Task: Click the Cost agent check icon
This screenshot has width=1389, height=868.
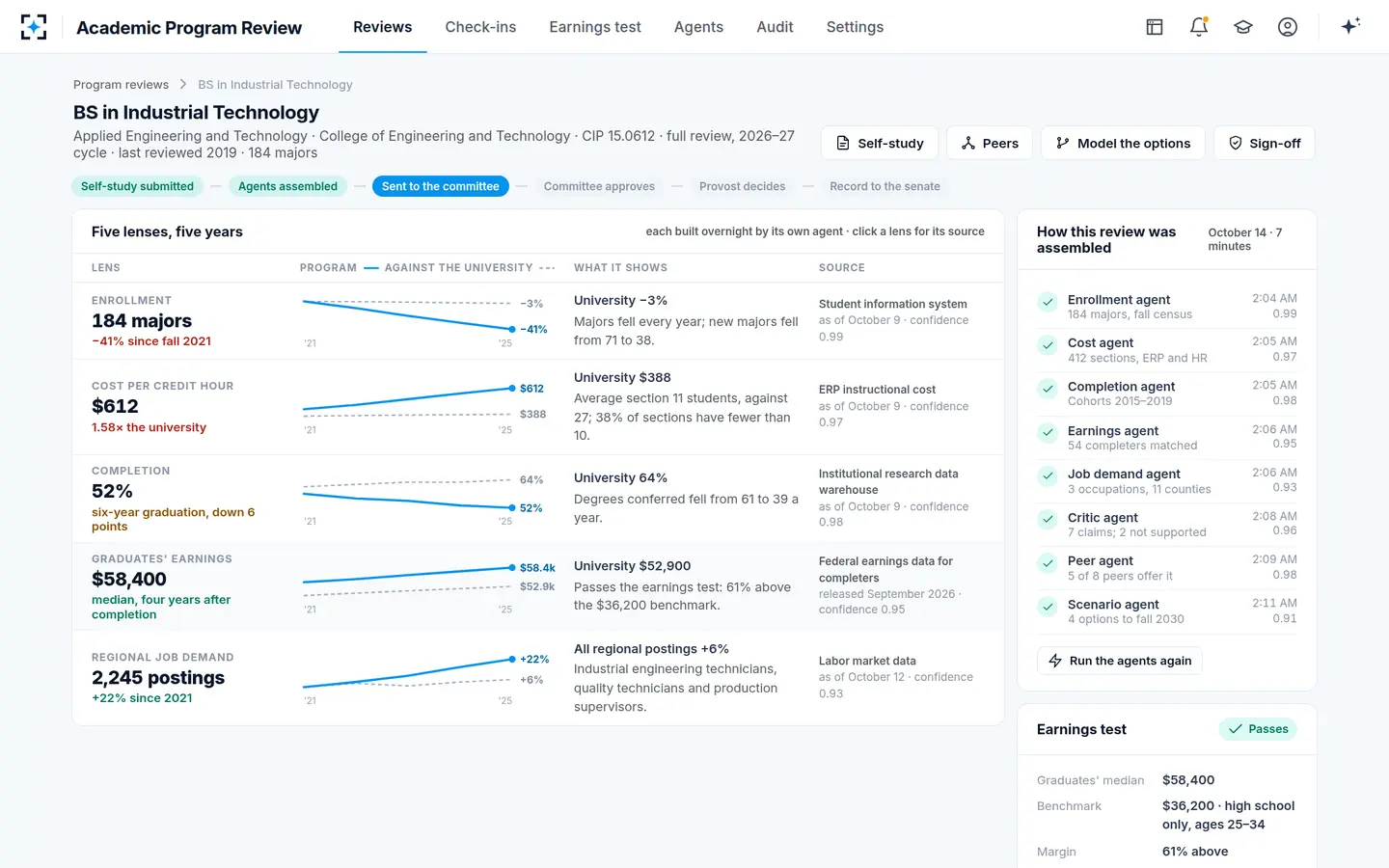Action: pyautogui.click(x=1048, y=345)
